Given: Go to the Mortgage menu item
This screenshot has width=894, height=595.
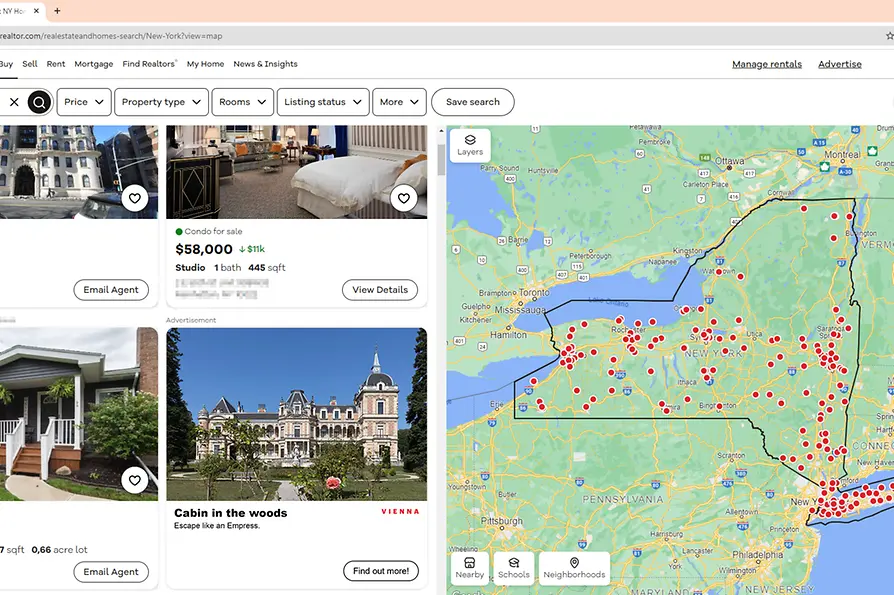Looking at the screenshot, I should pyautogui.click(x=94, y=64).
